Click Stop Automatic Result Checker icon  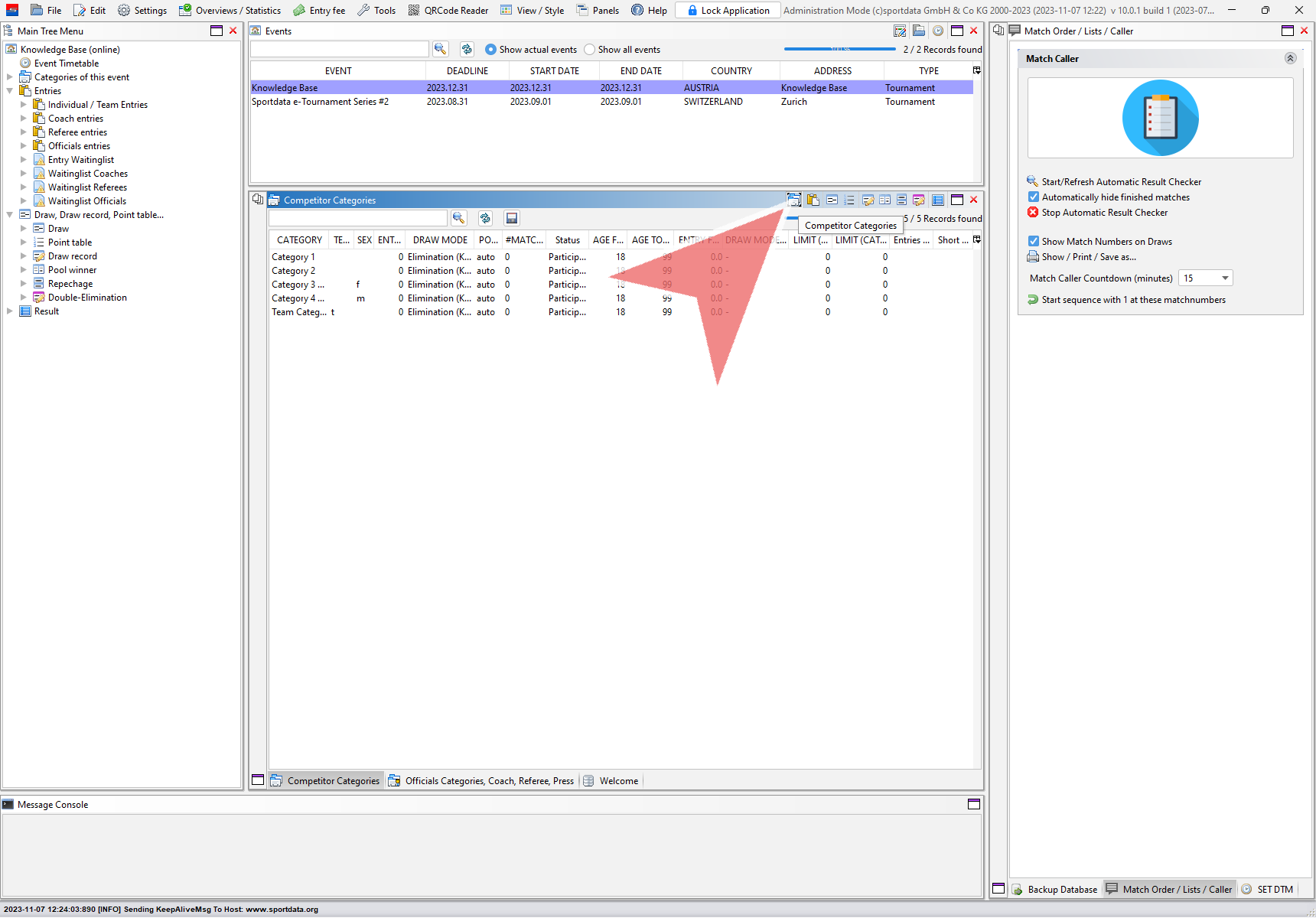[x=1033, y=213]
